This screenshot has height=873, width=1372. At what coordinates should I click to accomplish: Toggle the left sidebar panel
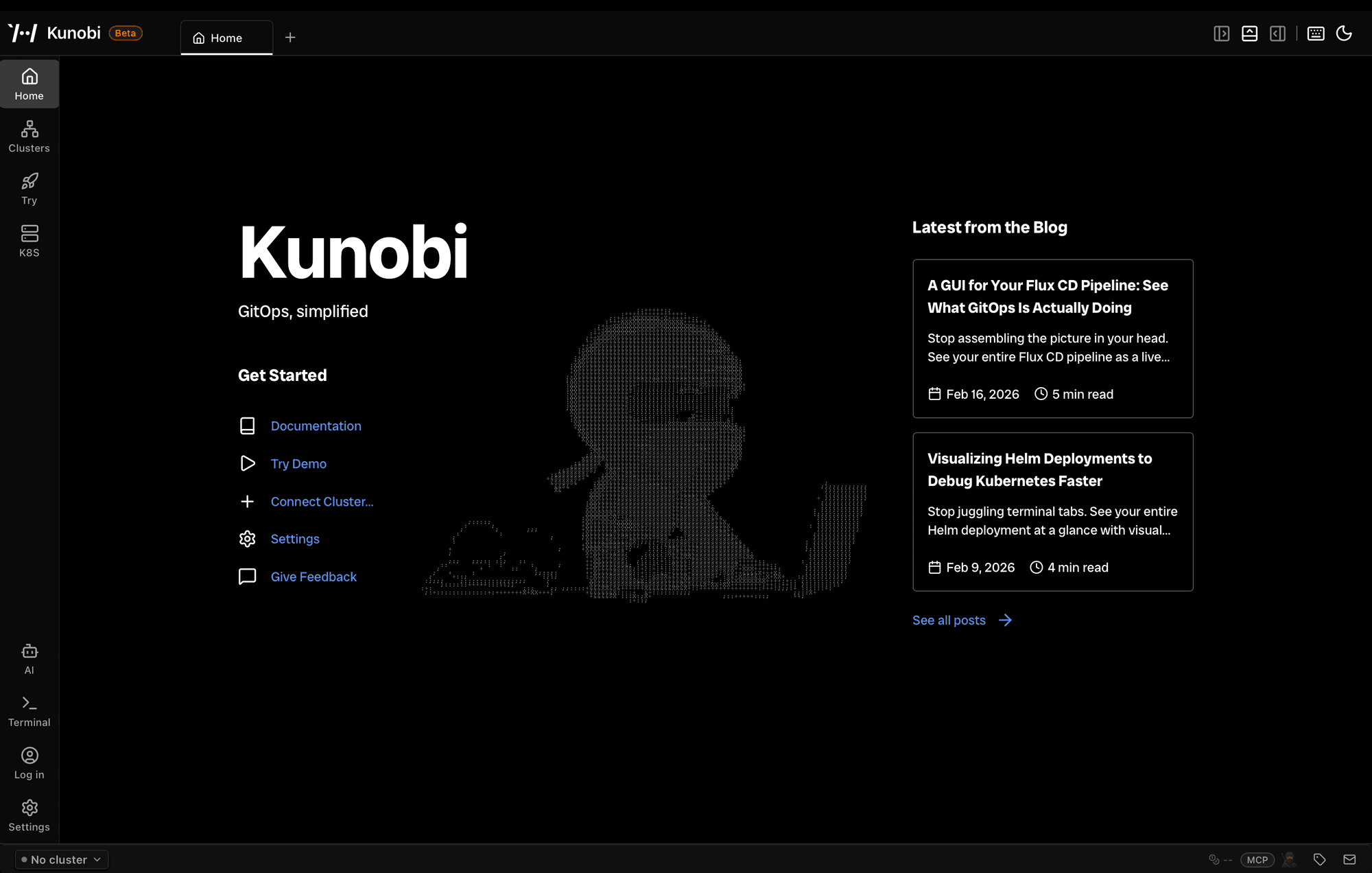1221,34
